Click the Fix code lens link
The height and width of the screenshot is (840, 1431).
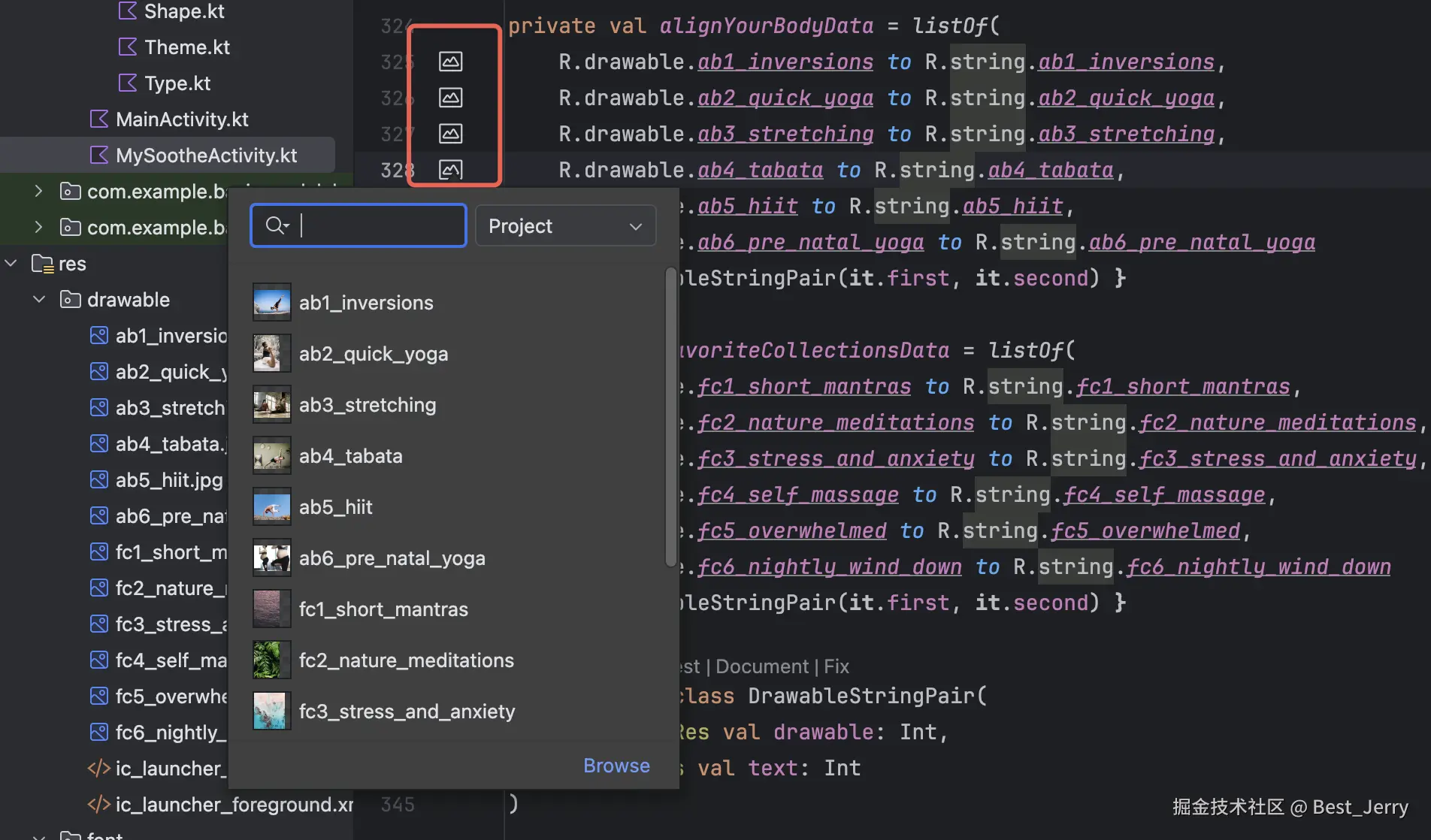coord(837,666)
